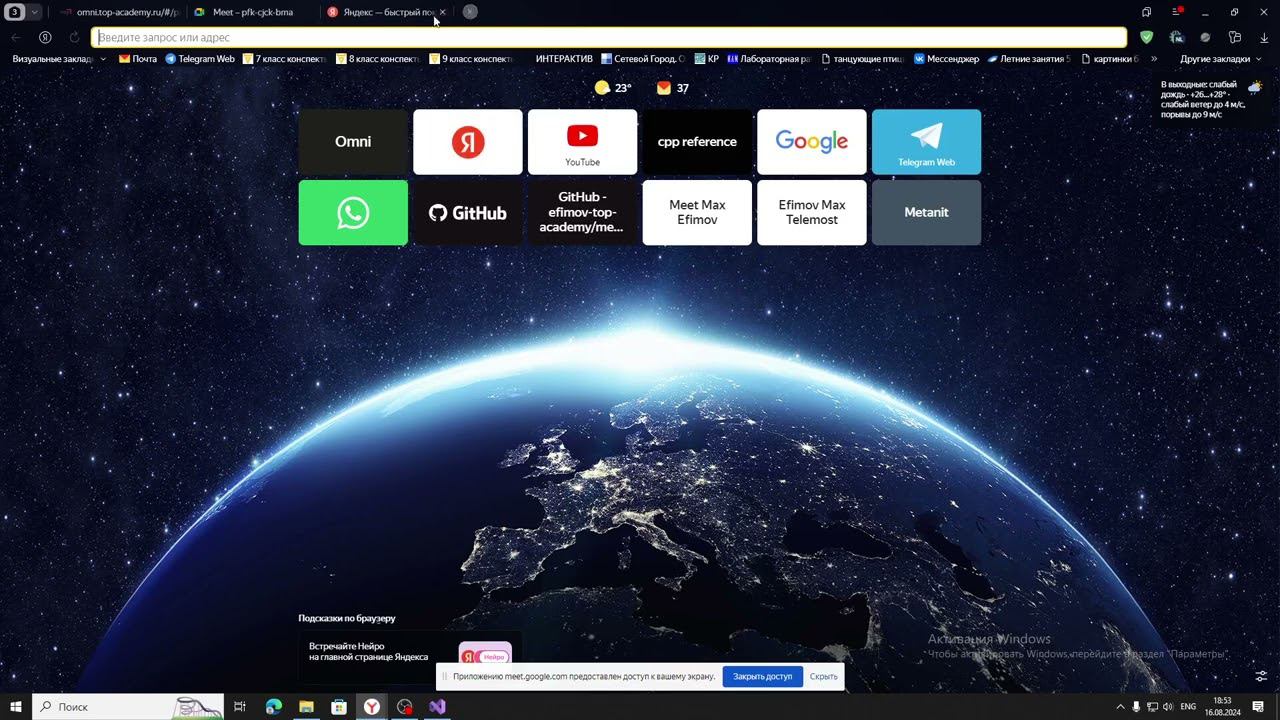Open the 8 класс конспекты bookmark
The height and width of the screenshot is (720, 1280).
pyautogui.click(x=378, y=59)
